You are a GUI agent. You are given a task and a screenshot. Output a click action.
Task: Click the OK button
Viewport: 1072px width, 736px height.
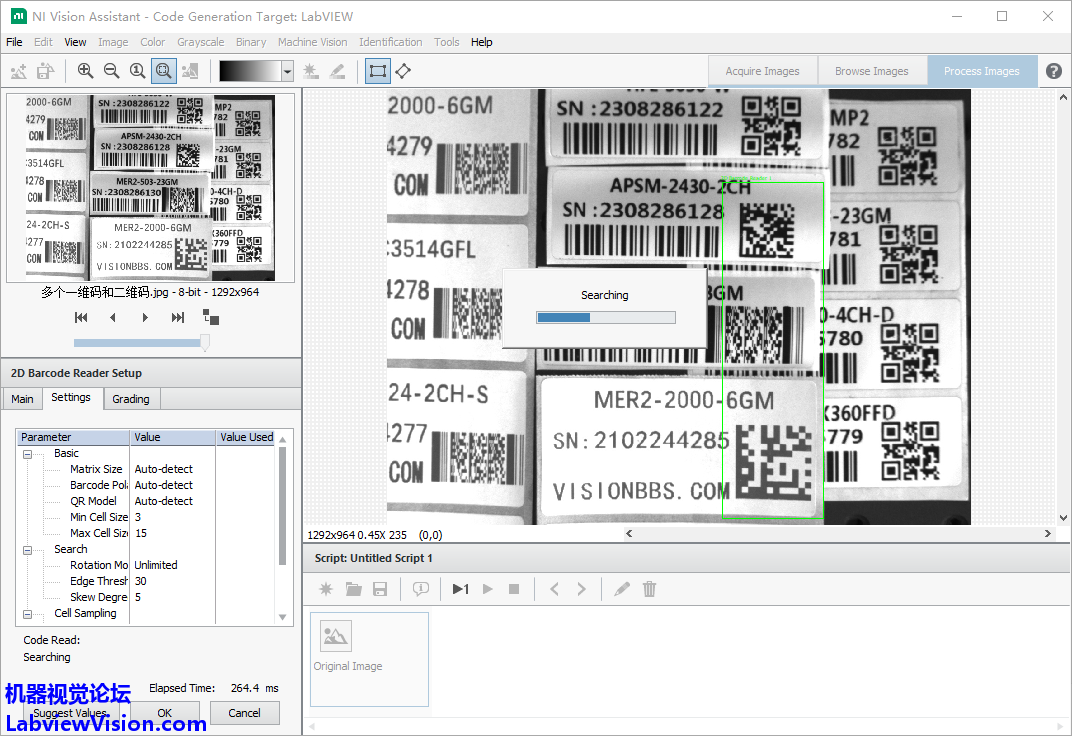click(165, 713)
